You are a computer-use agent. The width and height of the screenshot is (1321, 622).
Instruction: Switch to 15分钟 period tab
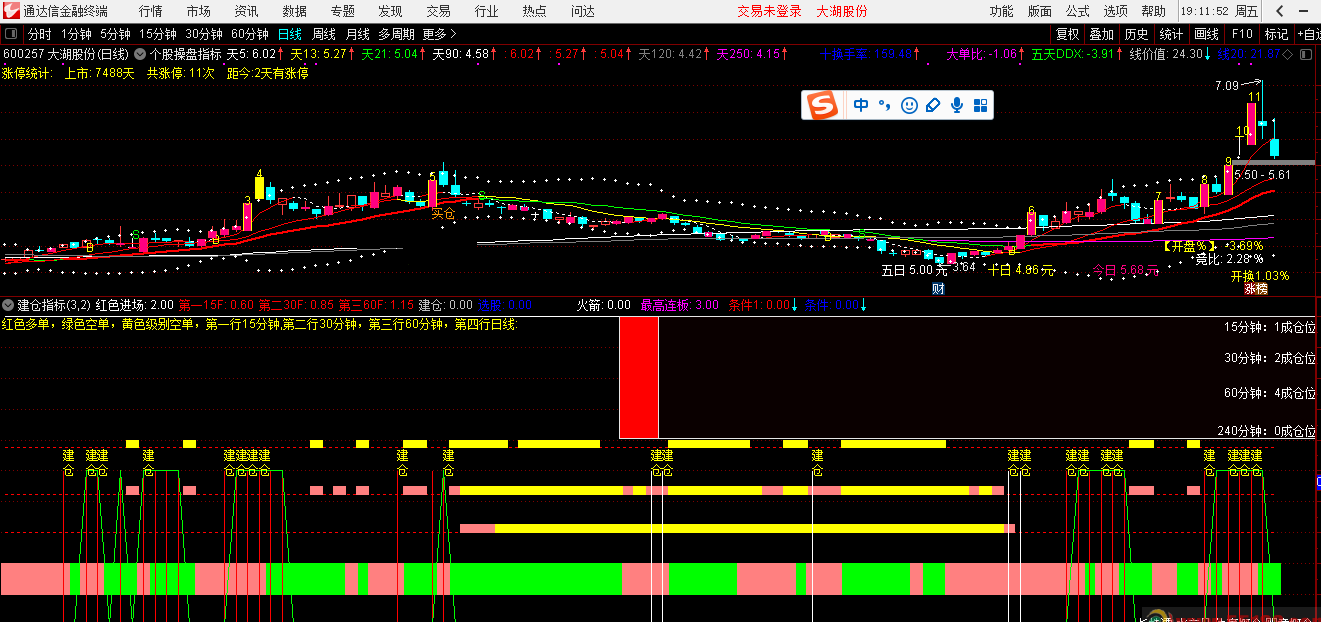pos(157,34)
